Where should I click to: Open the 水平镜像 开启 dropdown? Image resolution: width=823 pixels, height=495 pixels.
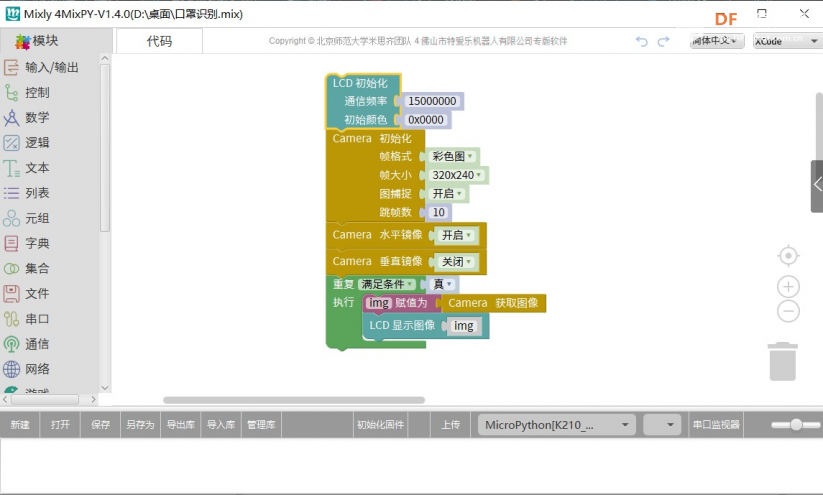click(457, 235)
